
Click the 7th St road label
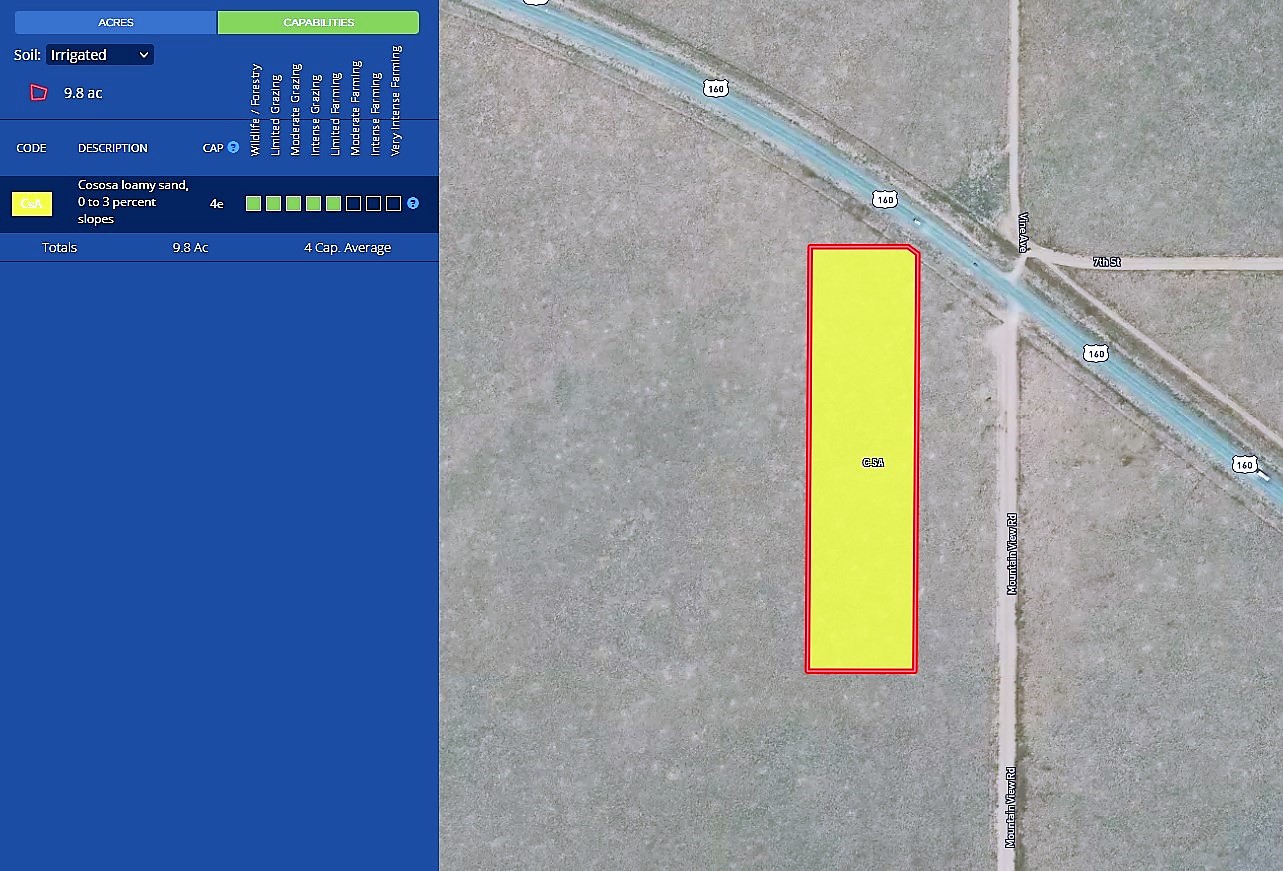coord(1106,262)
